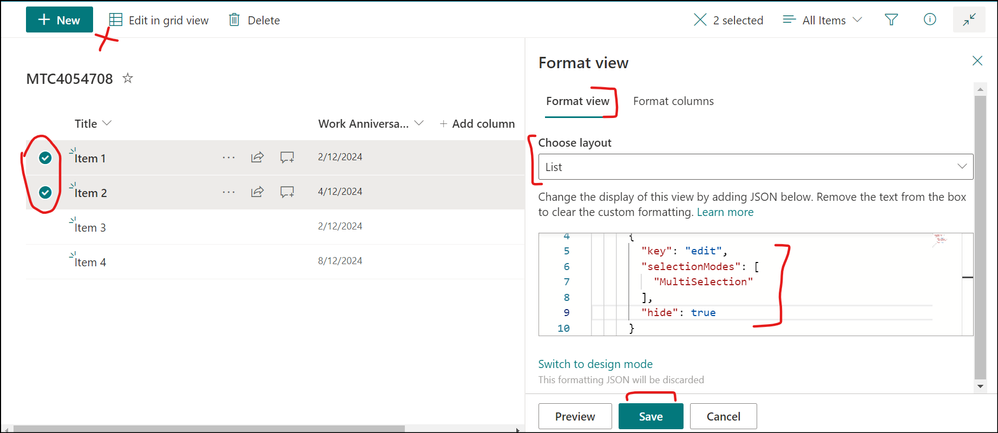This screenshot has width=998, height=433.
Task: Click the New item button
Action: coord(59,20)
